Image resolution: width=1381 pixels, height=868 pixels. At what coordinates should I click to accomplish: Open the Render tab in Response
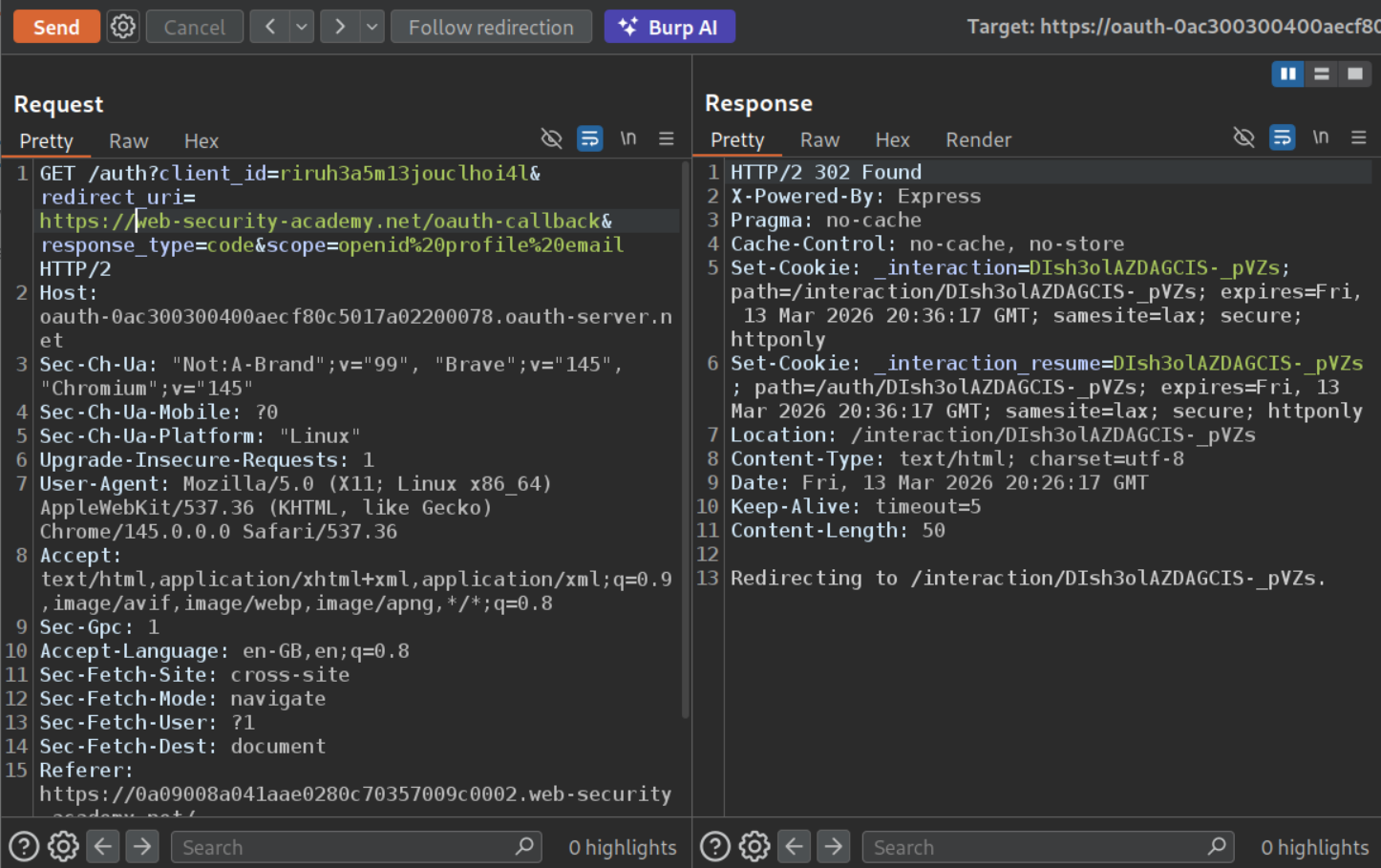[x=978, y=140]
